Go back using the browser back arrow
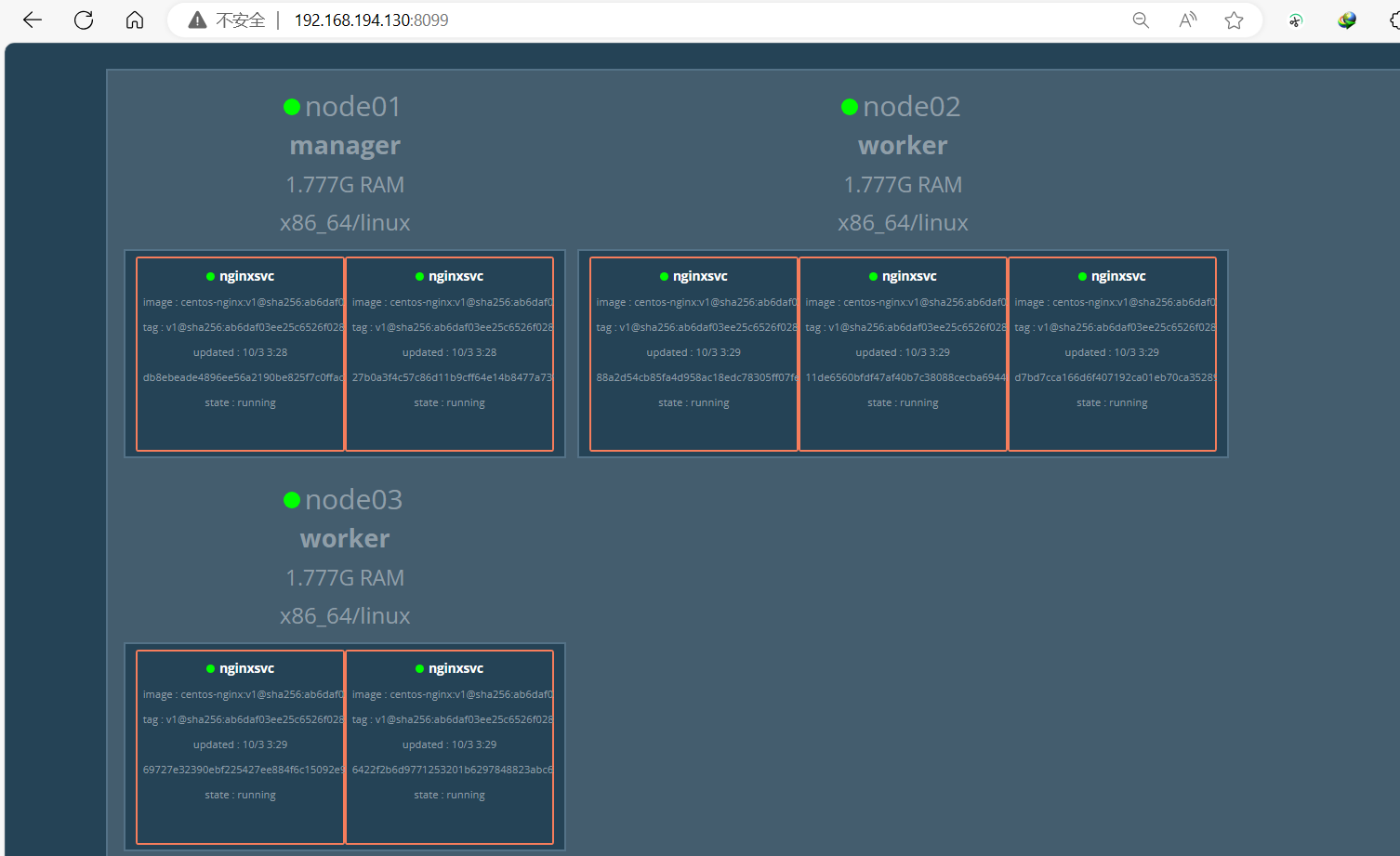 click(x=33, y=20)
